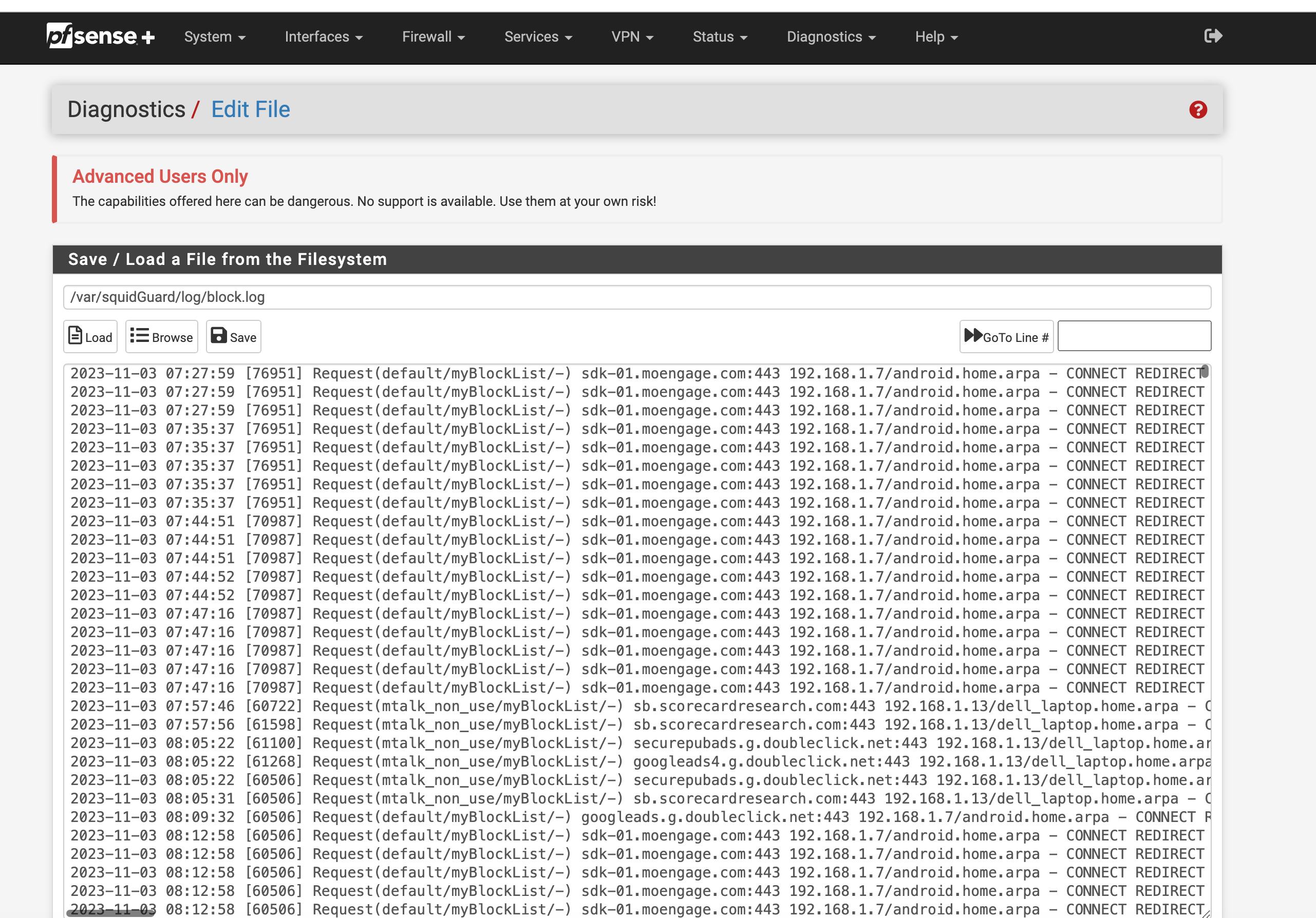The image size is (1316, 918).
Task: Open the VPN menu
Action: [632, 36]
